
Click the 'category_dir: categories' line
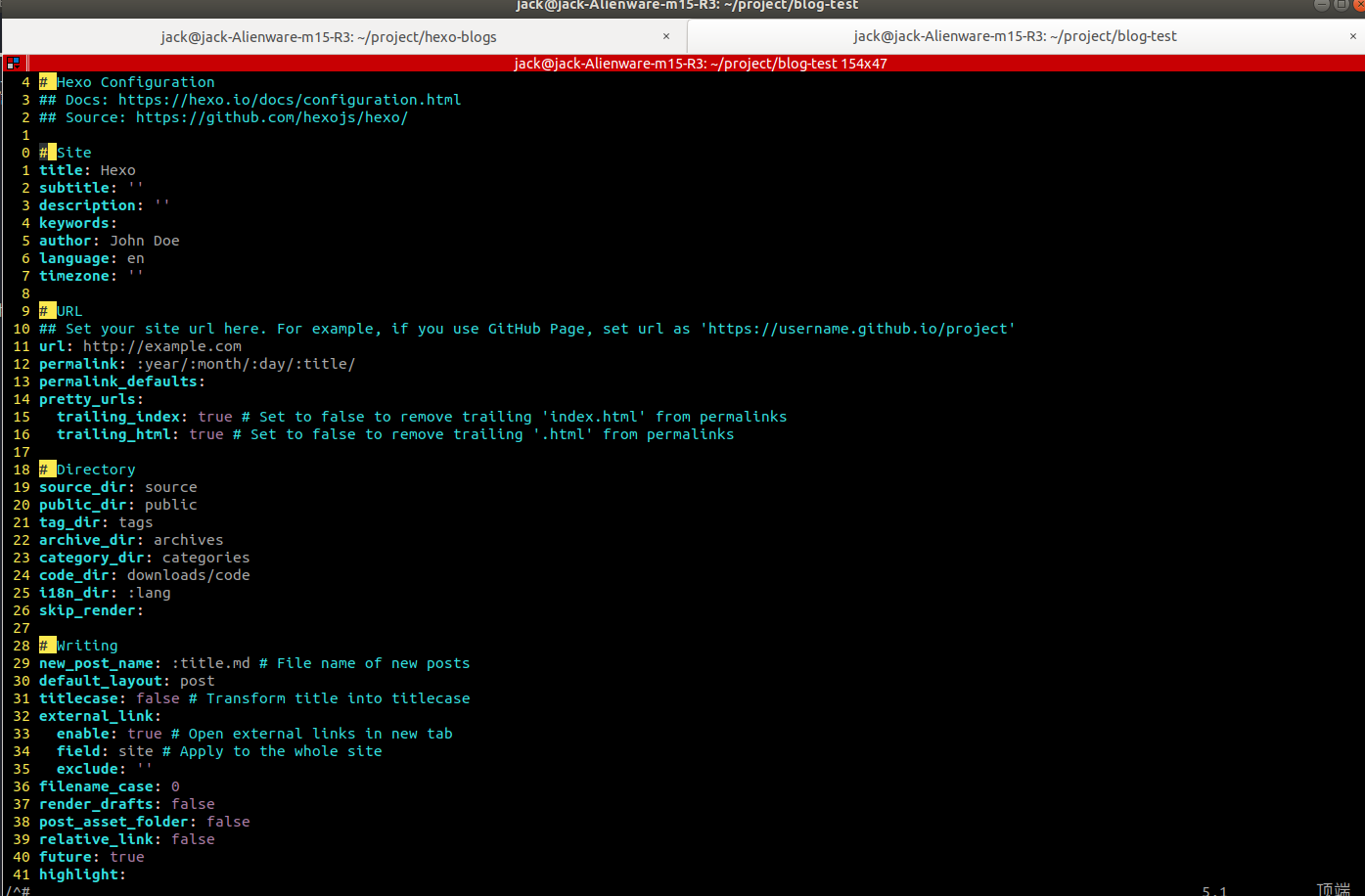point(145,558)
